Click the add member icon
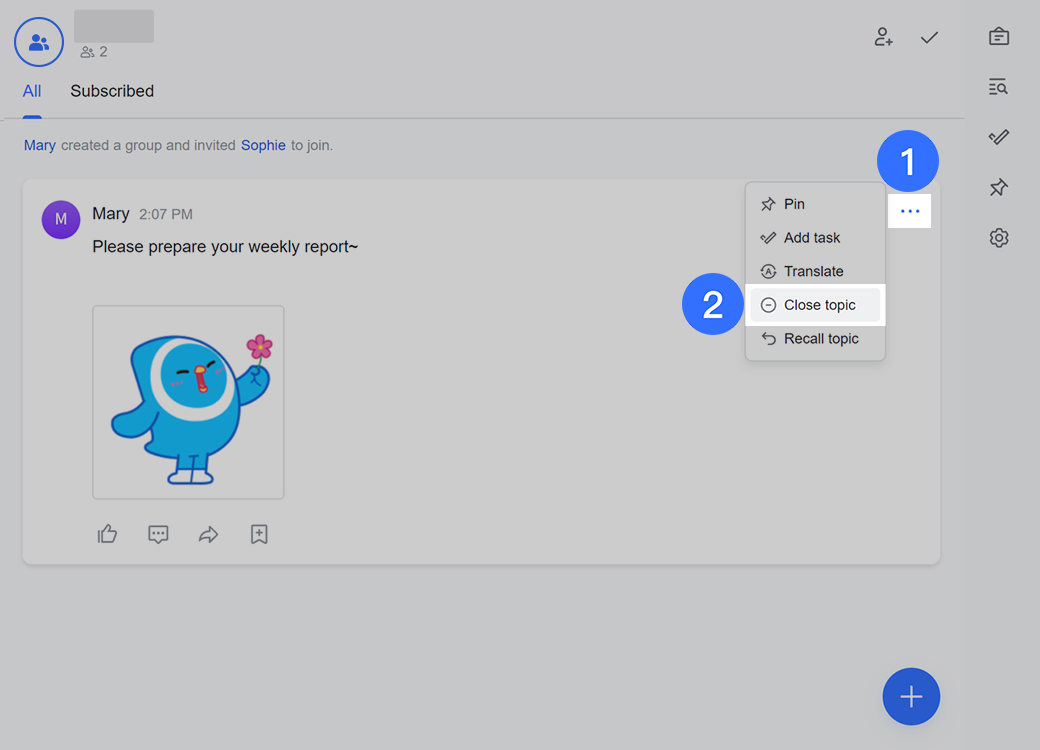This screenshot has width=1040, height=750. coord(883,38)
